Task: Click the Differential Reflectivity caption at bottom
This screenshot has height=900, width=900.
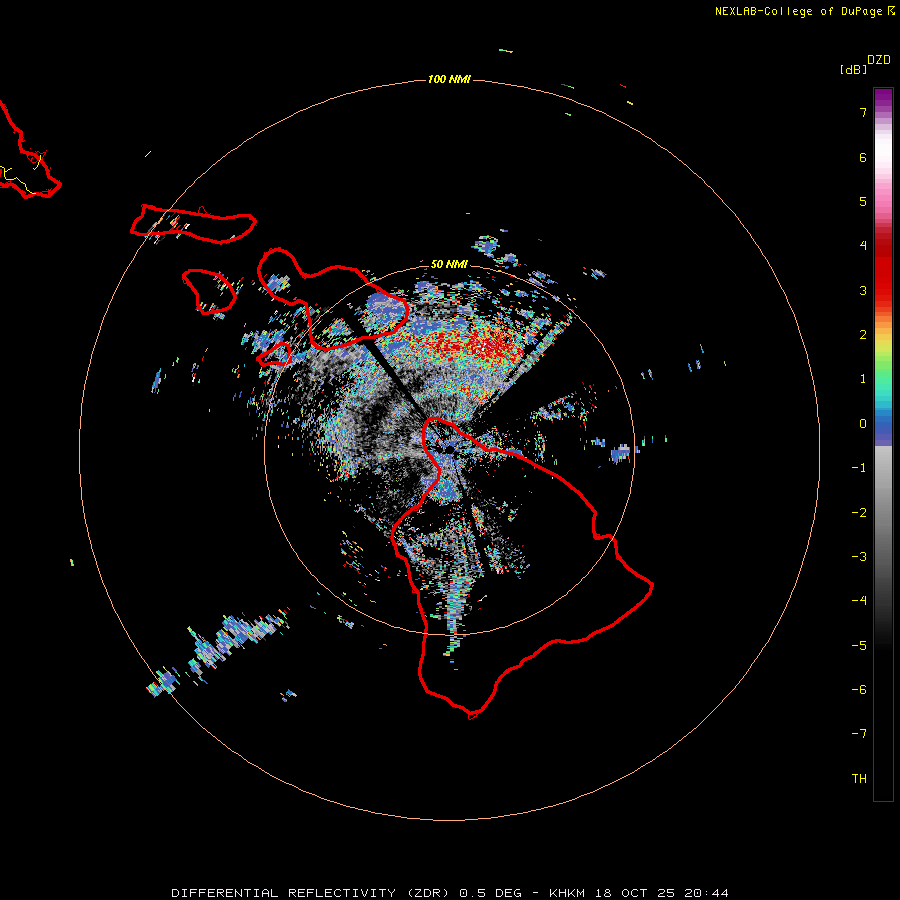Action: (450, 893)
